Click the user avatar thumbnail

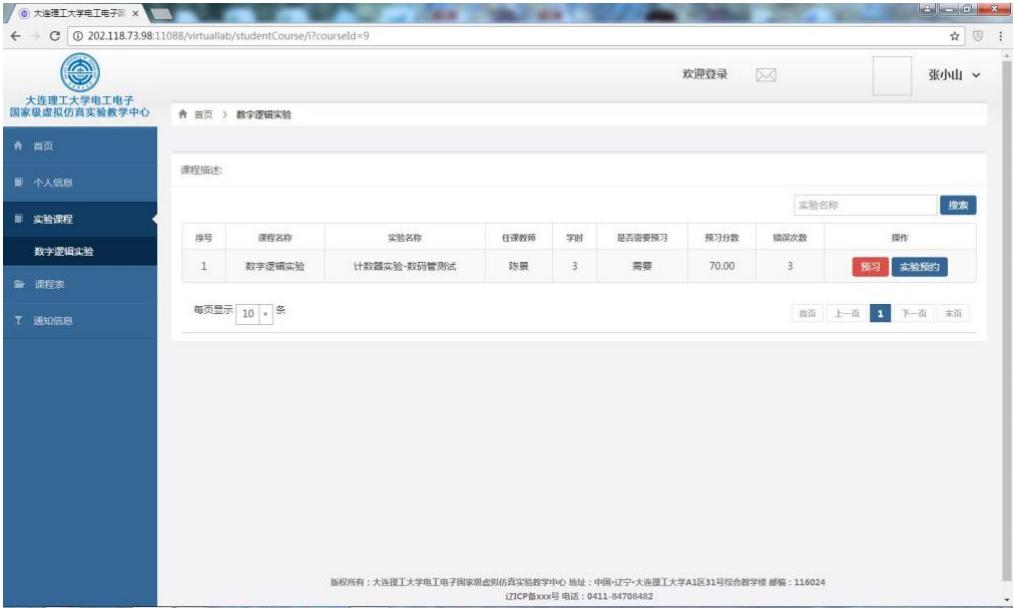coord(892,76)
